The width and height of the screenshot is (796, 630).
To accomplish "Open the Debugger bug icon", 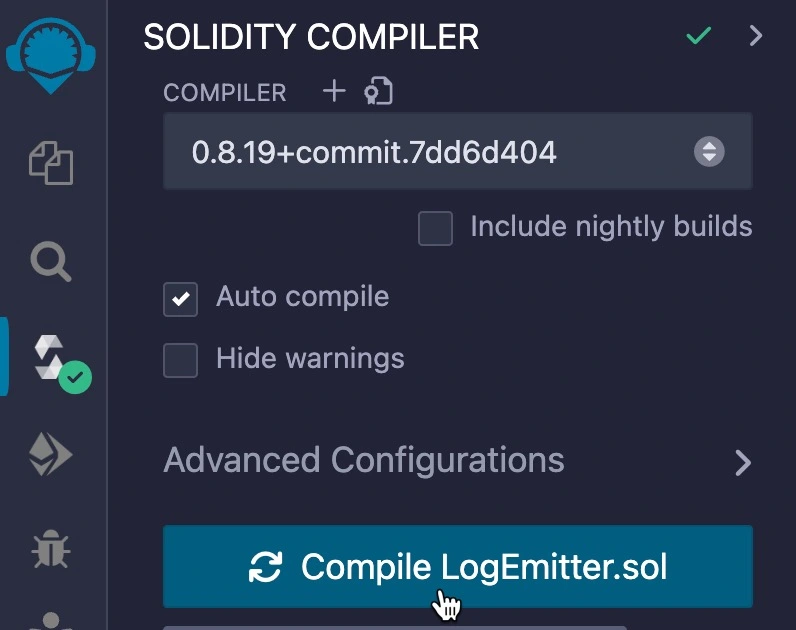I will 50,549.
